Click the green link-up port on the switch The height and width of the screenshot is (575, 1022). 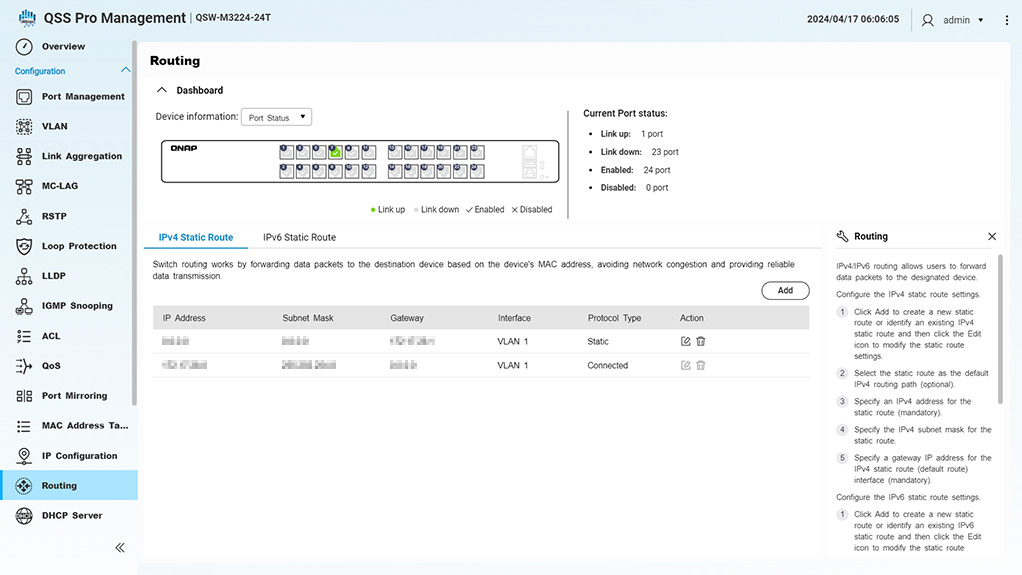coord(336,152)
